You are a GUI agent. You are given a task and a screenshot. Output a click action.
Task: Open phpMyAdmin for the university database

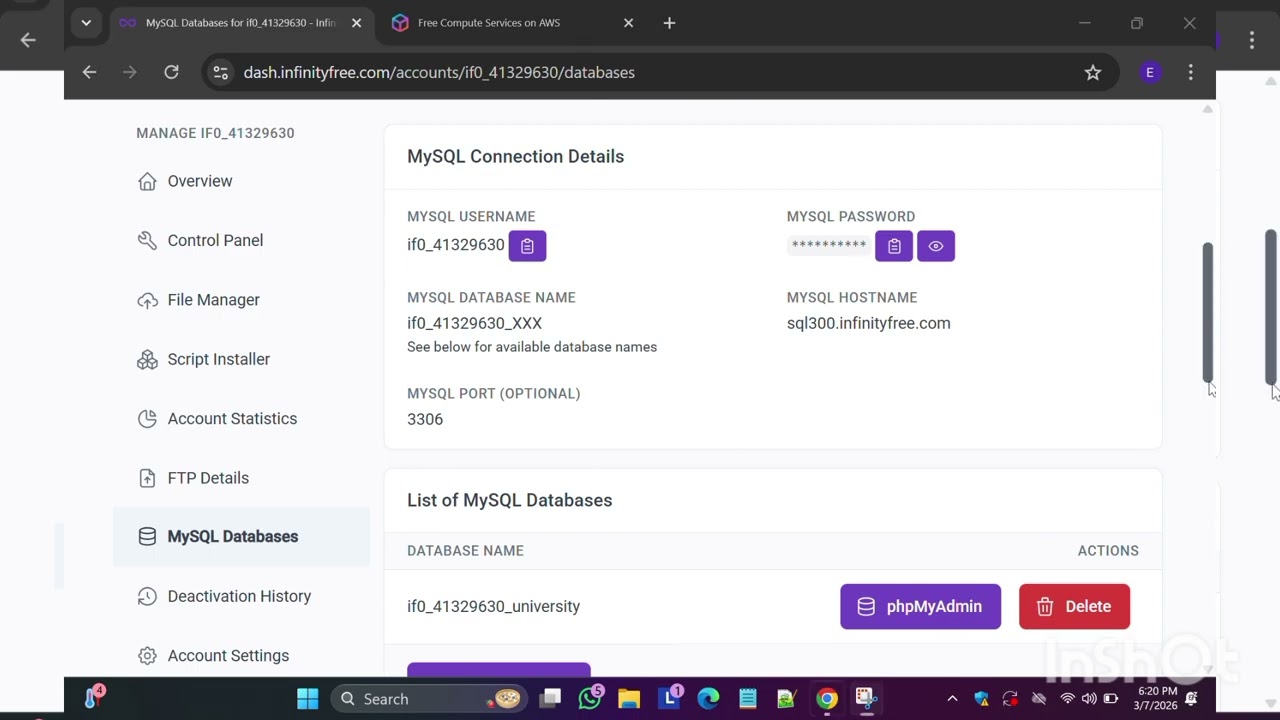[x=920, y=607]
